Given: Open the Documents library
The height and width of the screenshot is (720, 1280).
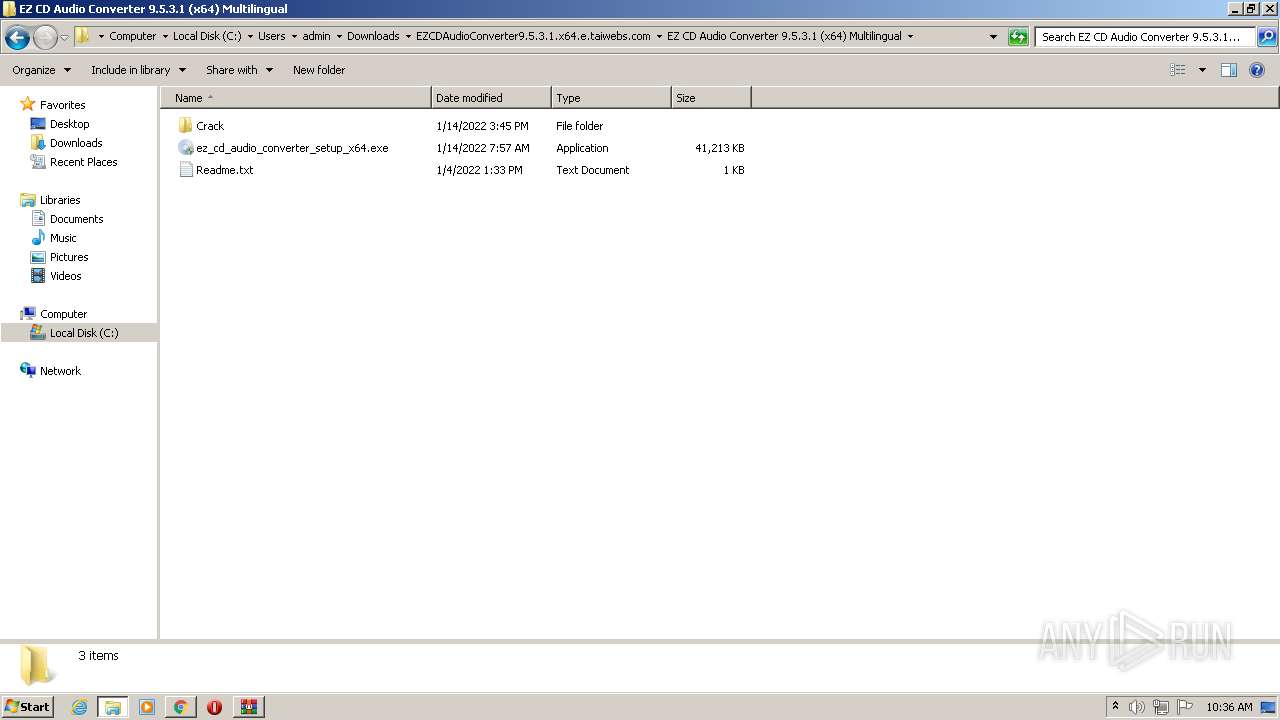Looking at the screenshot, I should (x=76, y=219).
